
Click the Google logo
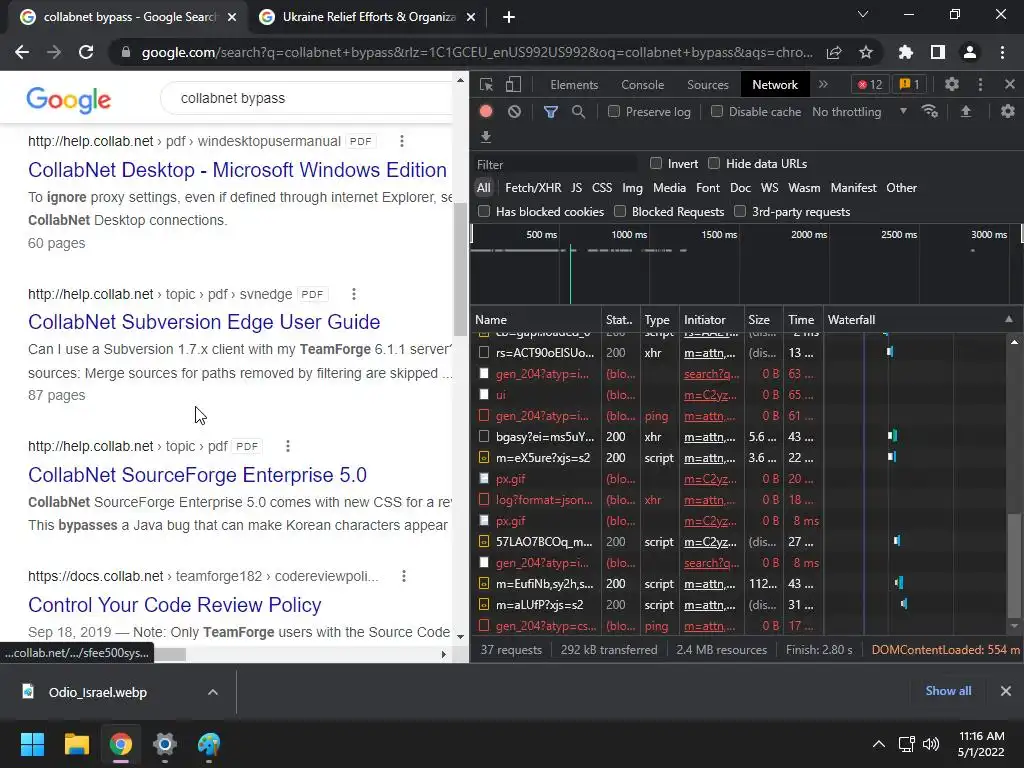point(69,99)
